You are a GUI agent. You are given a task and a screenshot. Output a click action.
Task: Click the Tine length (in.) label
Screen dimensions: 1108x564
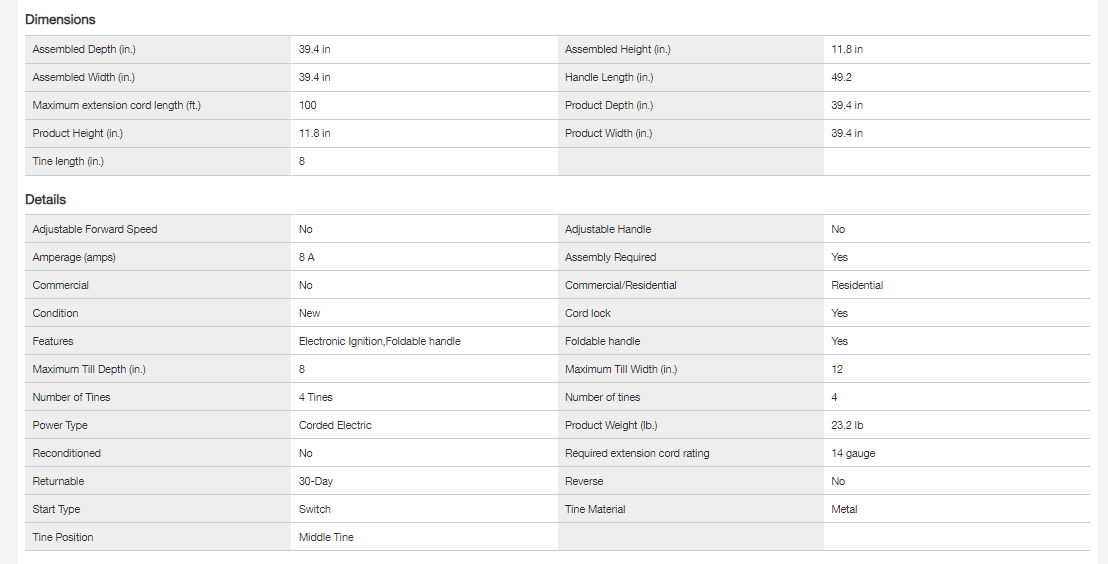click(x=68, y=161)
